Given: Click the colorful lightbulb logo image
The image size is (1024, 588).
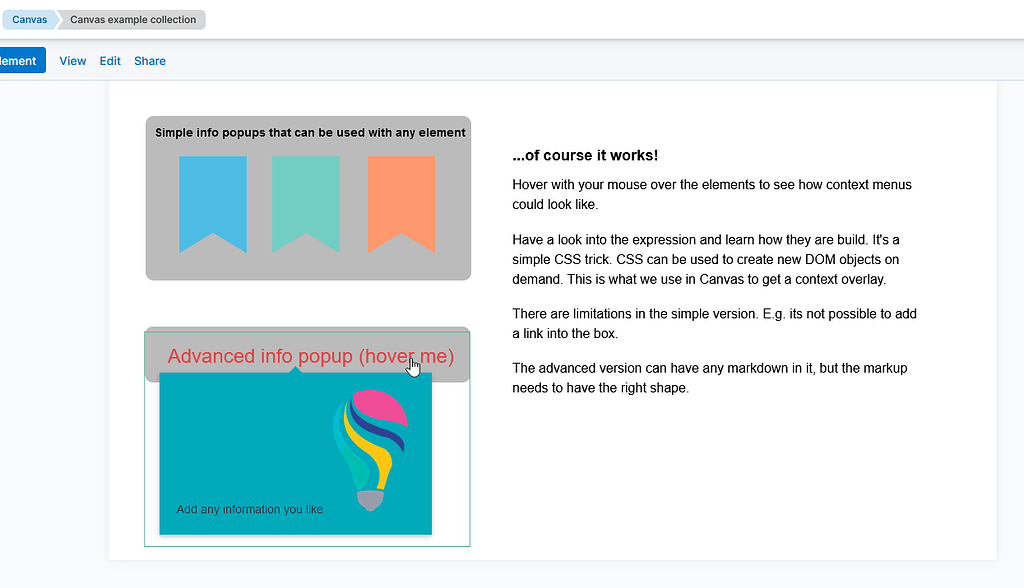Looking at the screenshot, I should 370,450.
